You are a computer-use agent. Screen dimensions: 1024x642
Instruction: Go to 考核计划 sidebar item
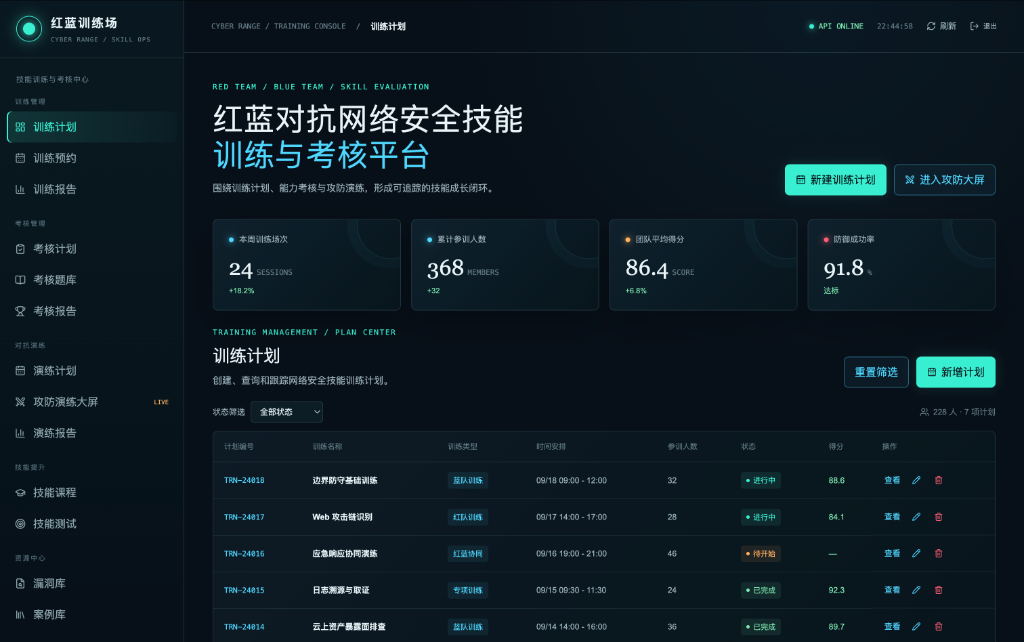[x=92, y=249]
